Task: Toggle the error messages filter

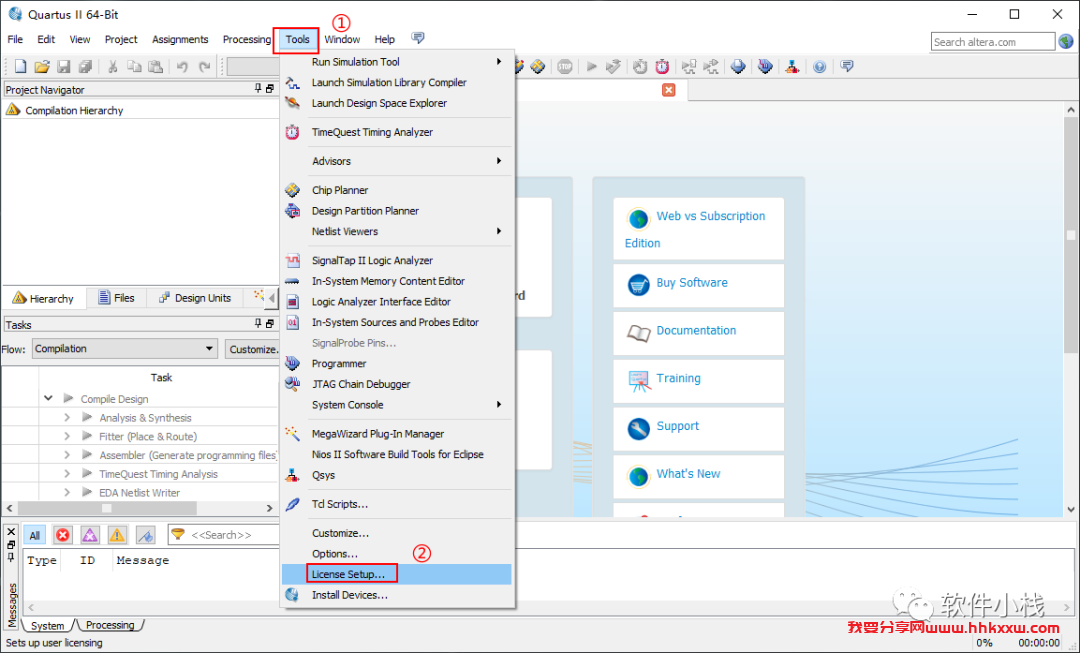Action: pos(63,535)
